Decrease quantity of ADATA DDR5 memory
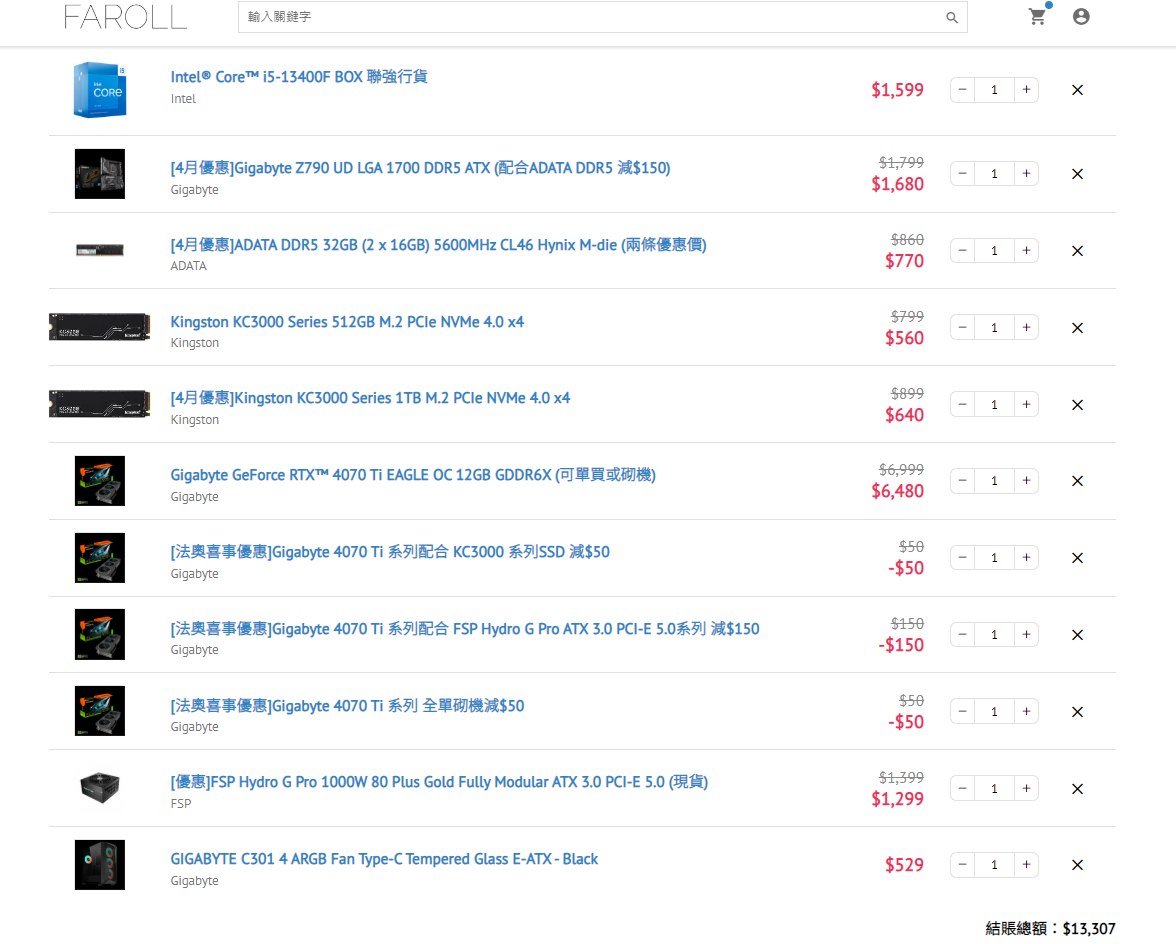Image resolution: width=1176 pixels, height=944 pixels. (x=961, y=250)
